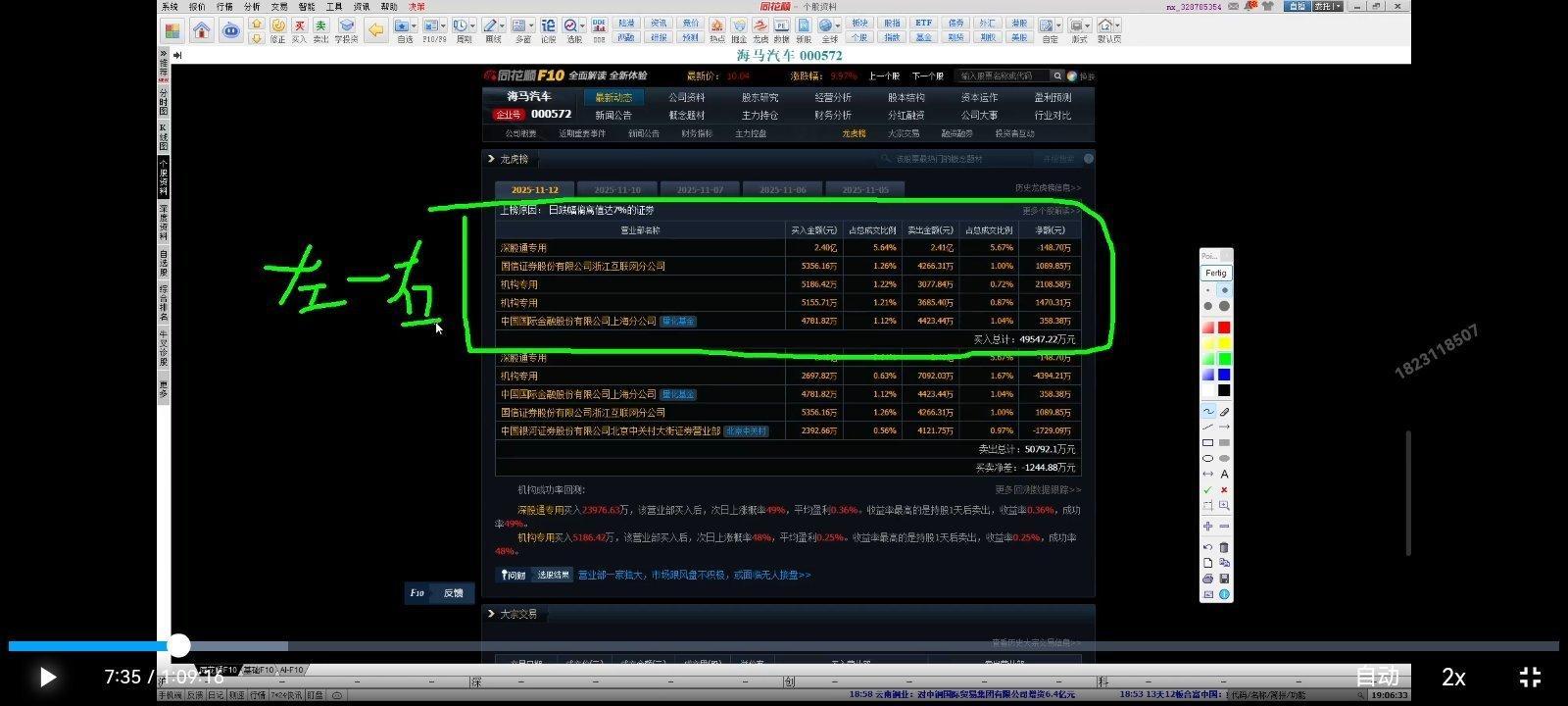Select the eraser tool in annotation palette

[x=1224, y=412]
